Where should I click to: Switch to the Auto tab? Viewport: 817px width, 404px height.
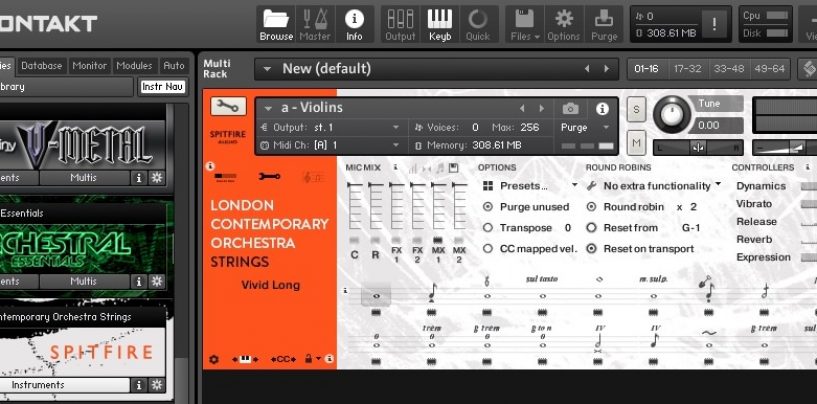174,66
